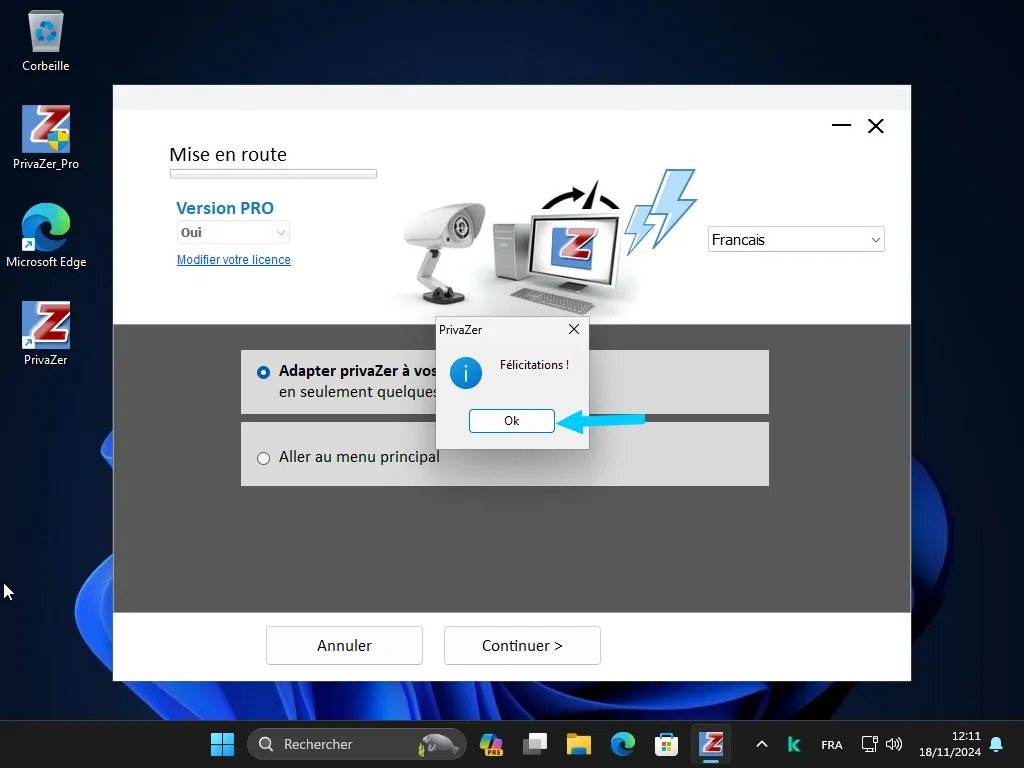Minimize the PrivaZer setup window

841,125
